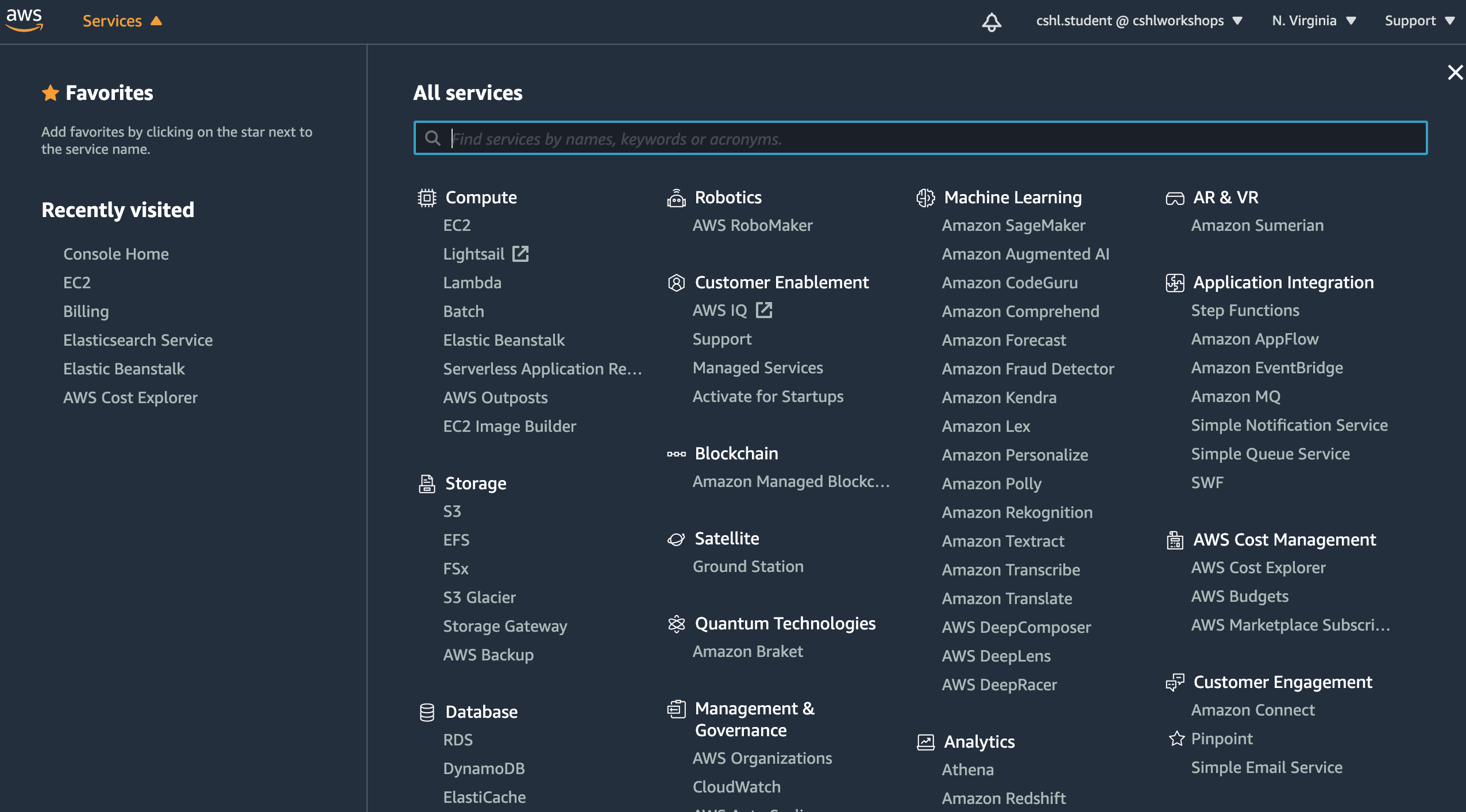The width and height of the screenshot is (1466, 812).
Task: Open AWS EC2 from recently visited
Action: [x=77, y=281]
